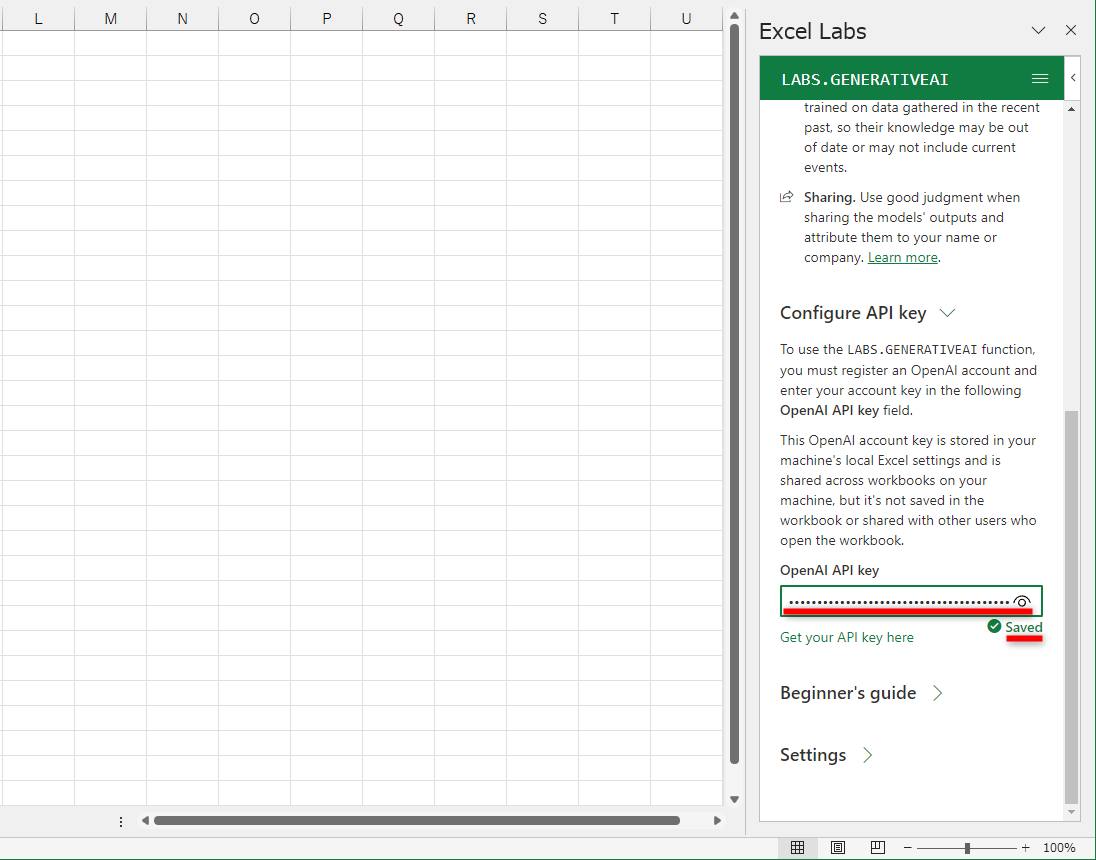
Task: Select column L header
Action: pos(38,19)
